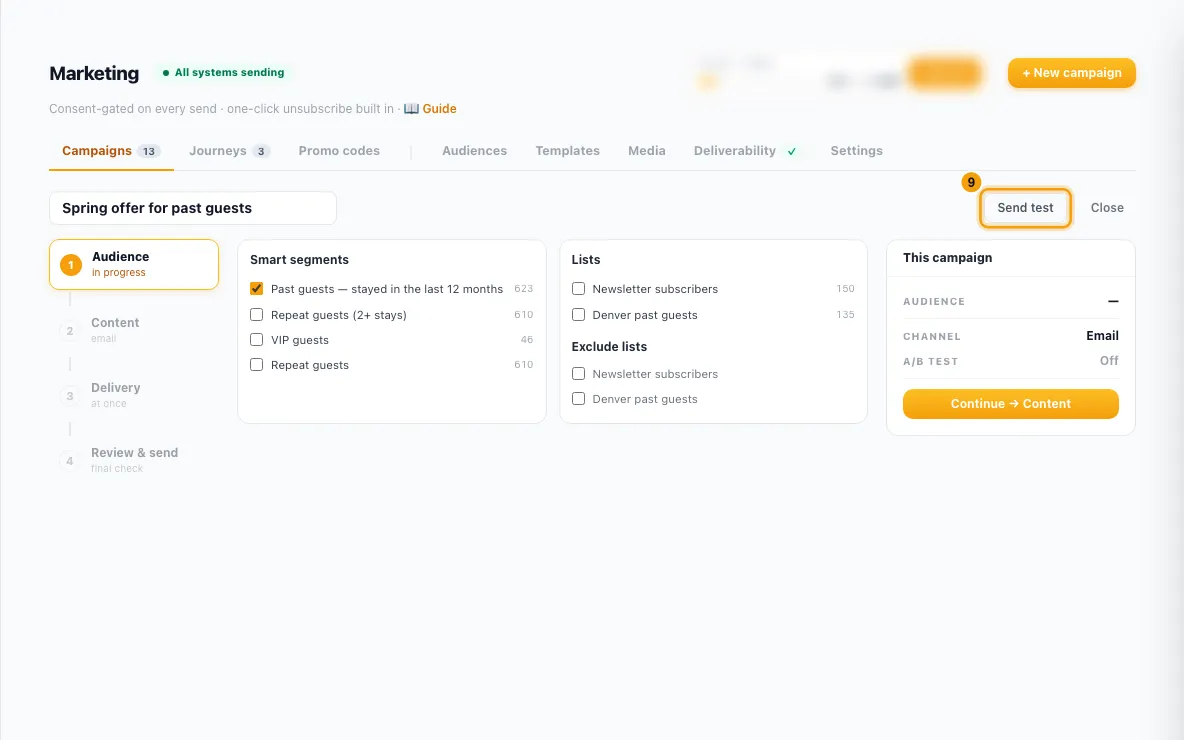The width and height of the screenshot is (1184, 740).
Task: Click Continue → Content button
Action: click(1010, 404)
